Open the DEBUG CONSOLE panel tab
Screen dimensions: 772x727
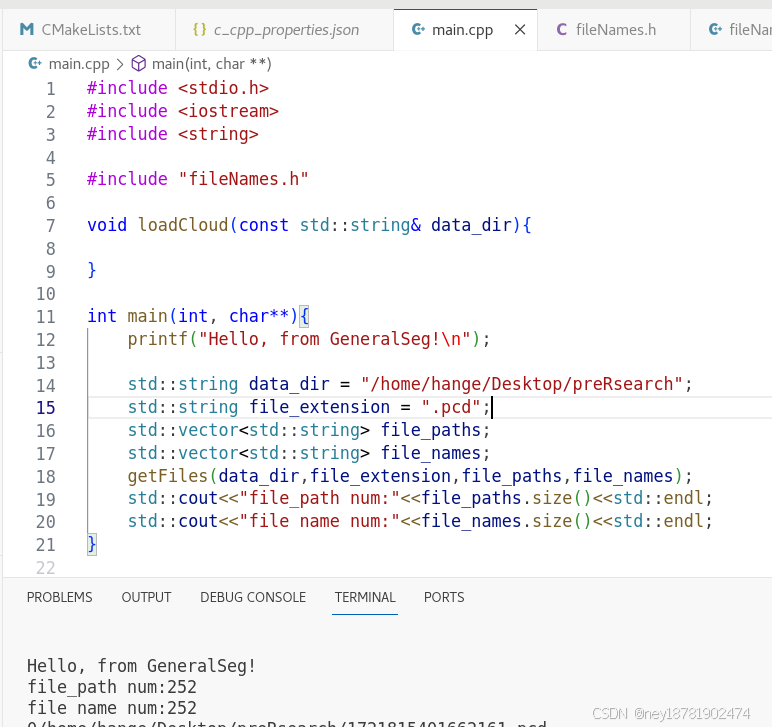(x=253, y=597)
